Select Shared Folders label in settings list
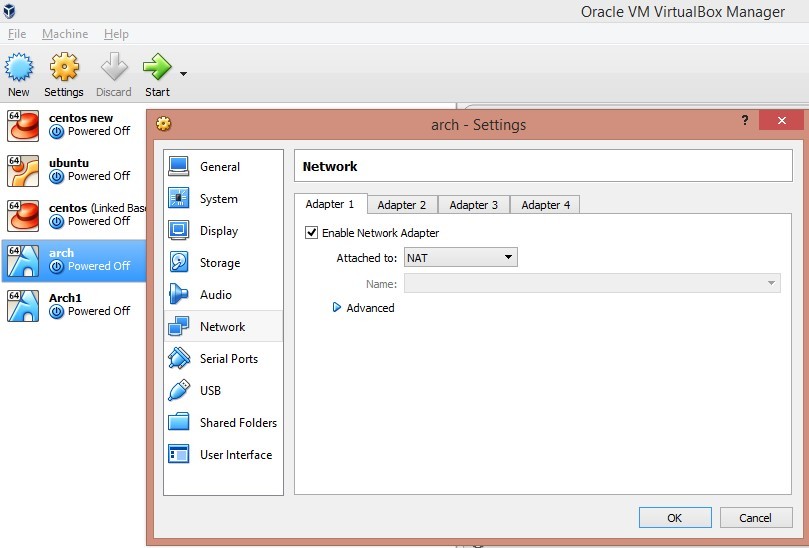 (x=238, y=423)
